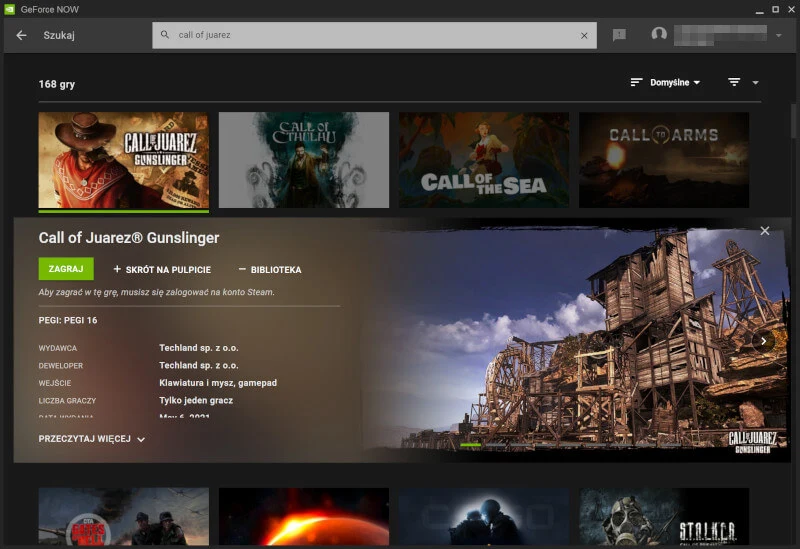Click the Steam login notice text
The width and height of the screenshot is (800, 549).
pos(157,292)
